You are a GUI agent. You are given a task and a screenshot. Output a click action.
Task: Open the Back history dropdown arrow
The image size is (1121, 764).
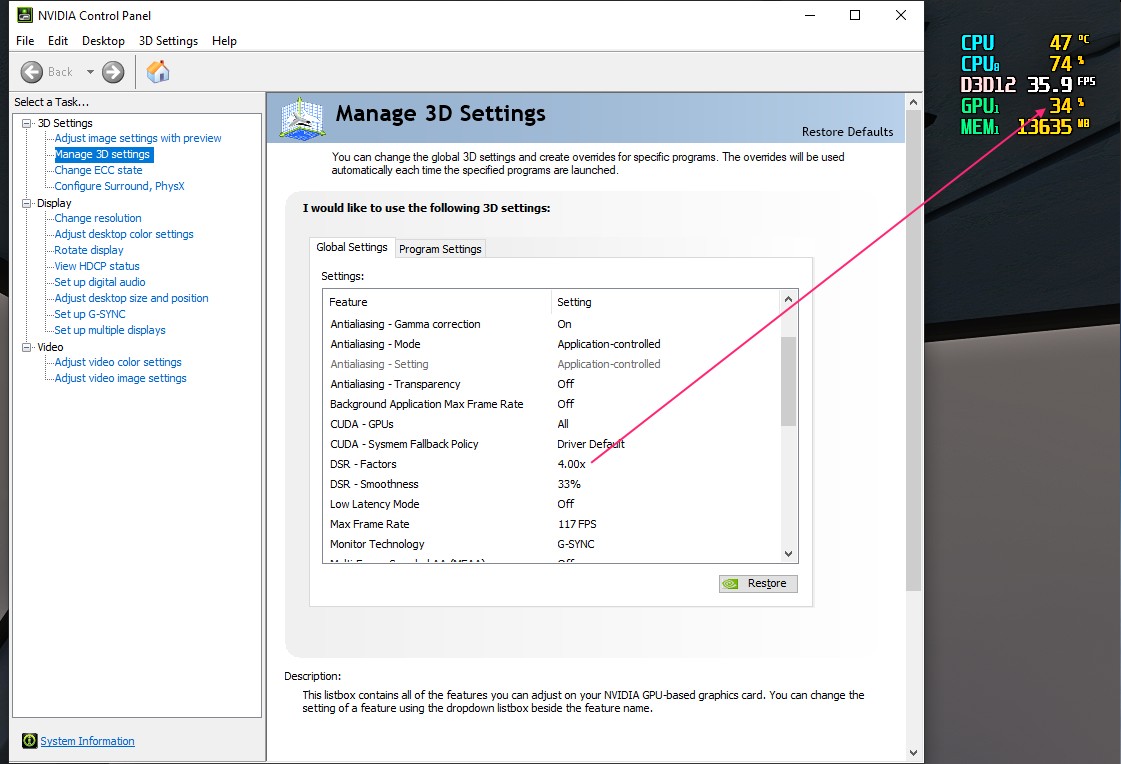[90, 72]
